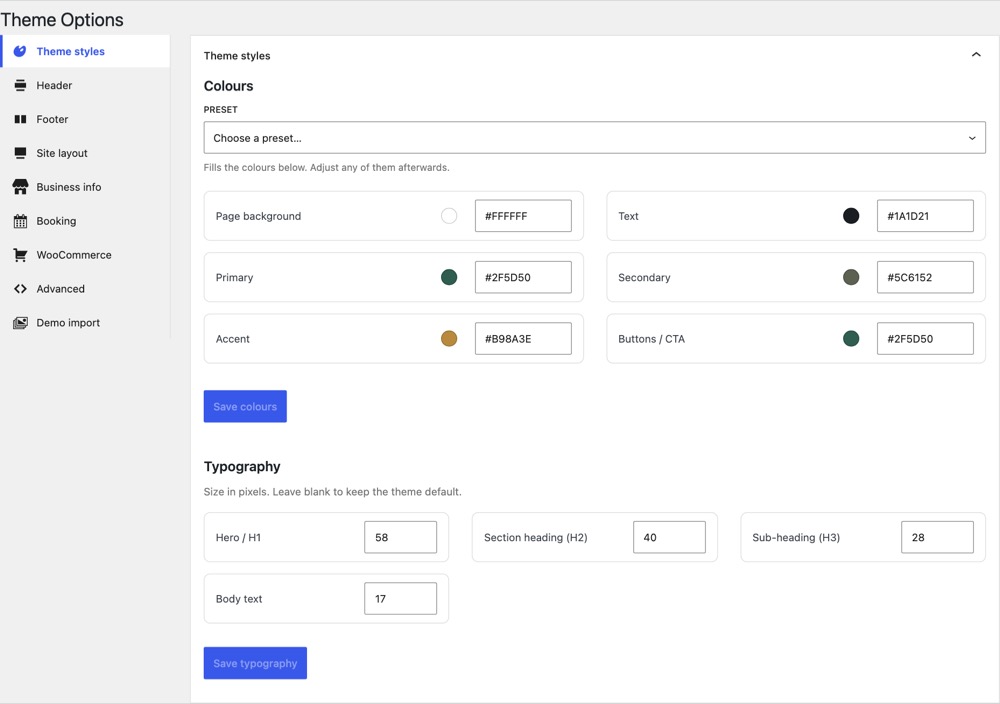The width and height of the screenshot is (1000, 704).
Task: Pick the Page background colour swatch
Action: (449, 216)
